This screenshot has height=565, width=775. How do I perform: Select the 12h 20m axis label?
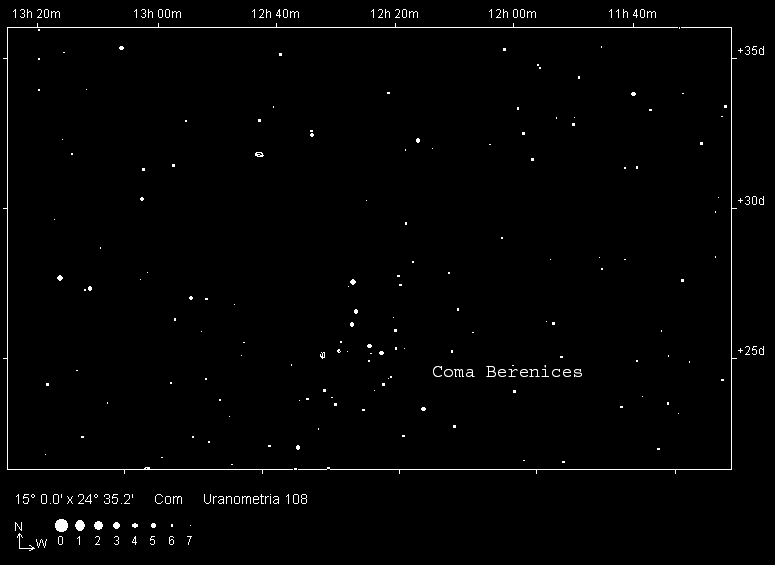(394, 14)
